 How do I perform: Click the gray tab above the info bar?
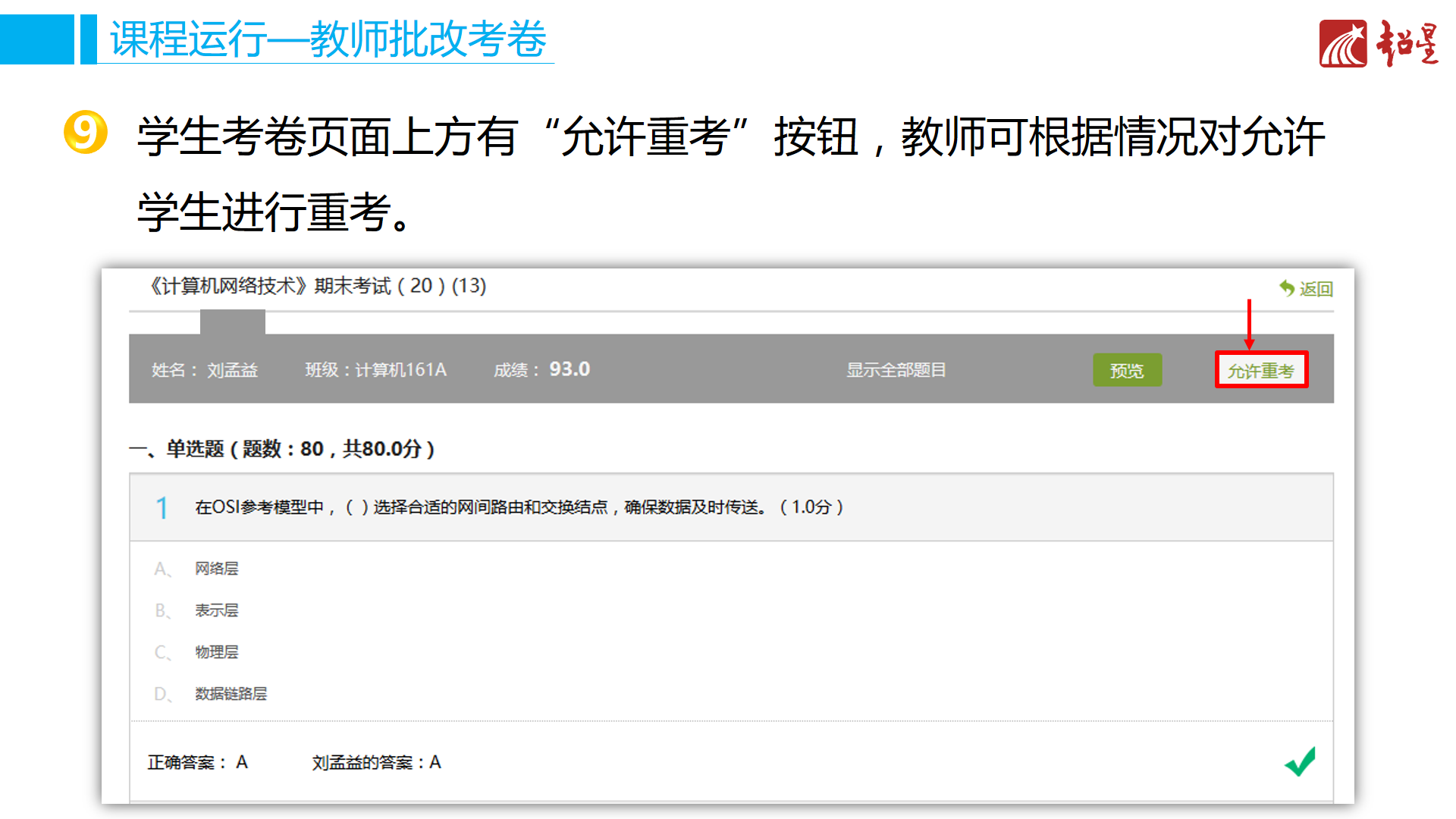232,322
